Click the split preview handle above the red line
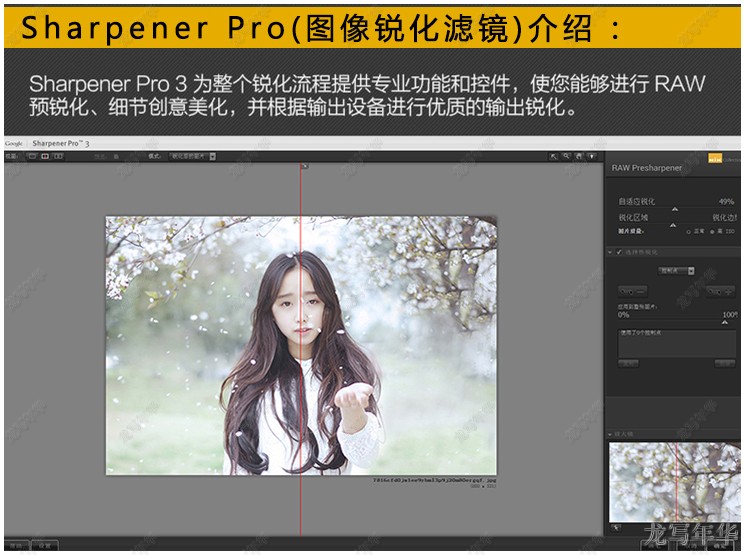The width and height of the screenshot is (745, 555). [x=305, y=166]
